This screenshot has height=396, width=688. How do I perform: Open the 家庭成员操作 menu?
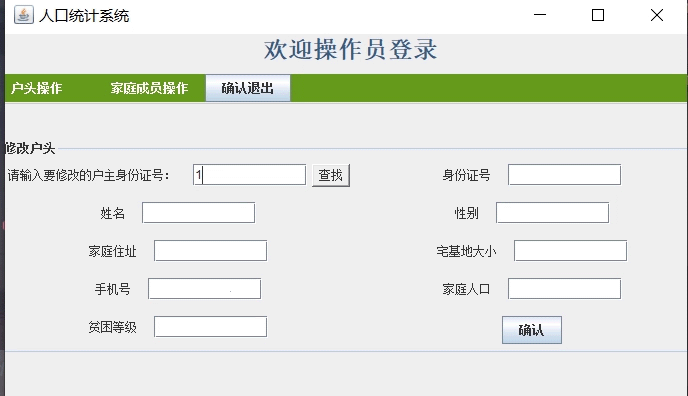(149, 88)
